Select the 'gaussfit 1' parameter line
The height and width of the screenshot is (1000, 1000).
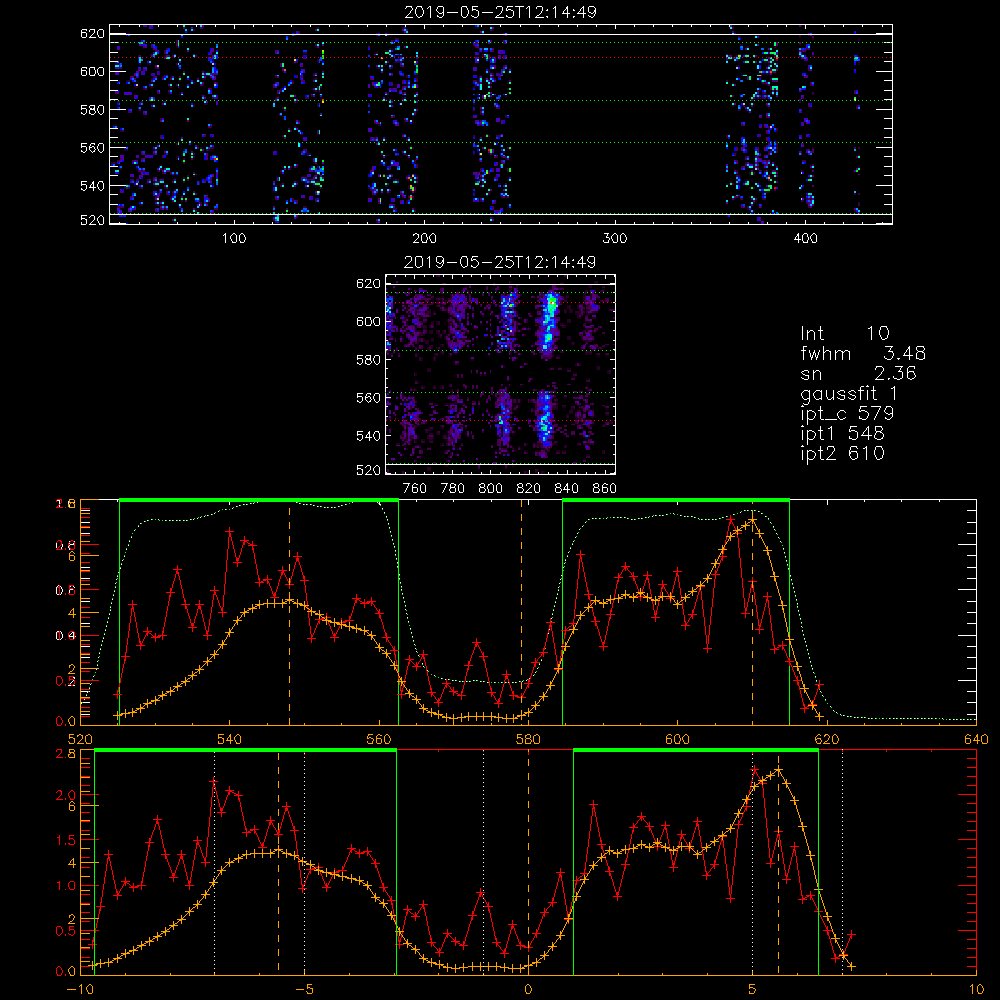tap(849, 393)
